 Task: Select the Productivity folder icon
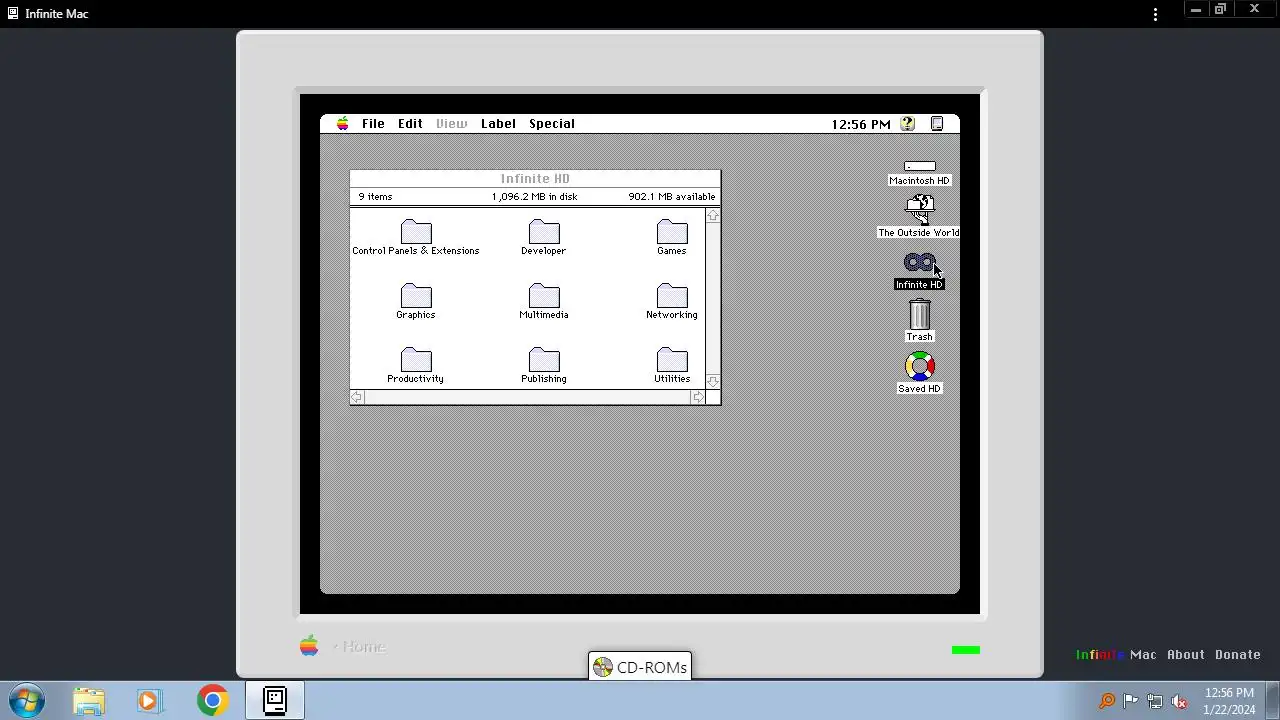click(x=416, y=360)
